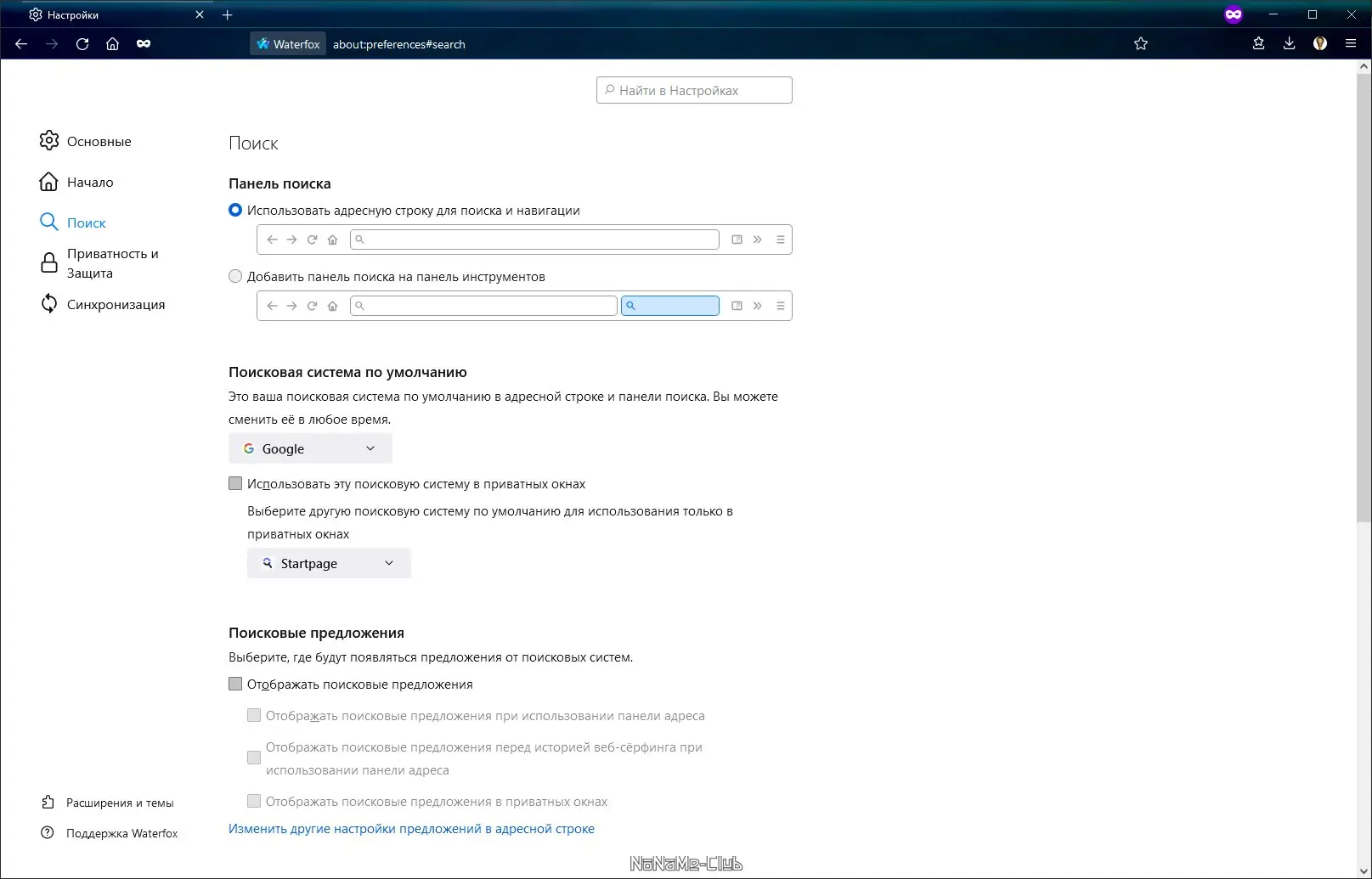This screenshot has width=1372, height=879.
Task: Check suggestions 'перед историей веб-сёрфинга' option
Action: [254, 758]
